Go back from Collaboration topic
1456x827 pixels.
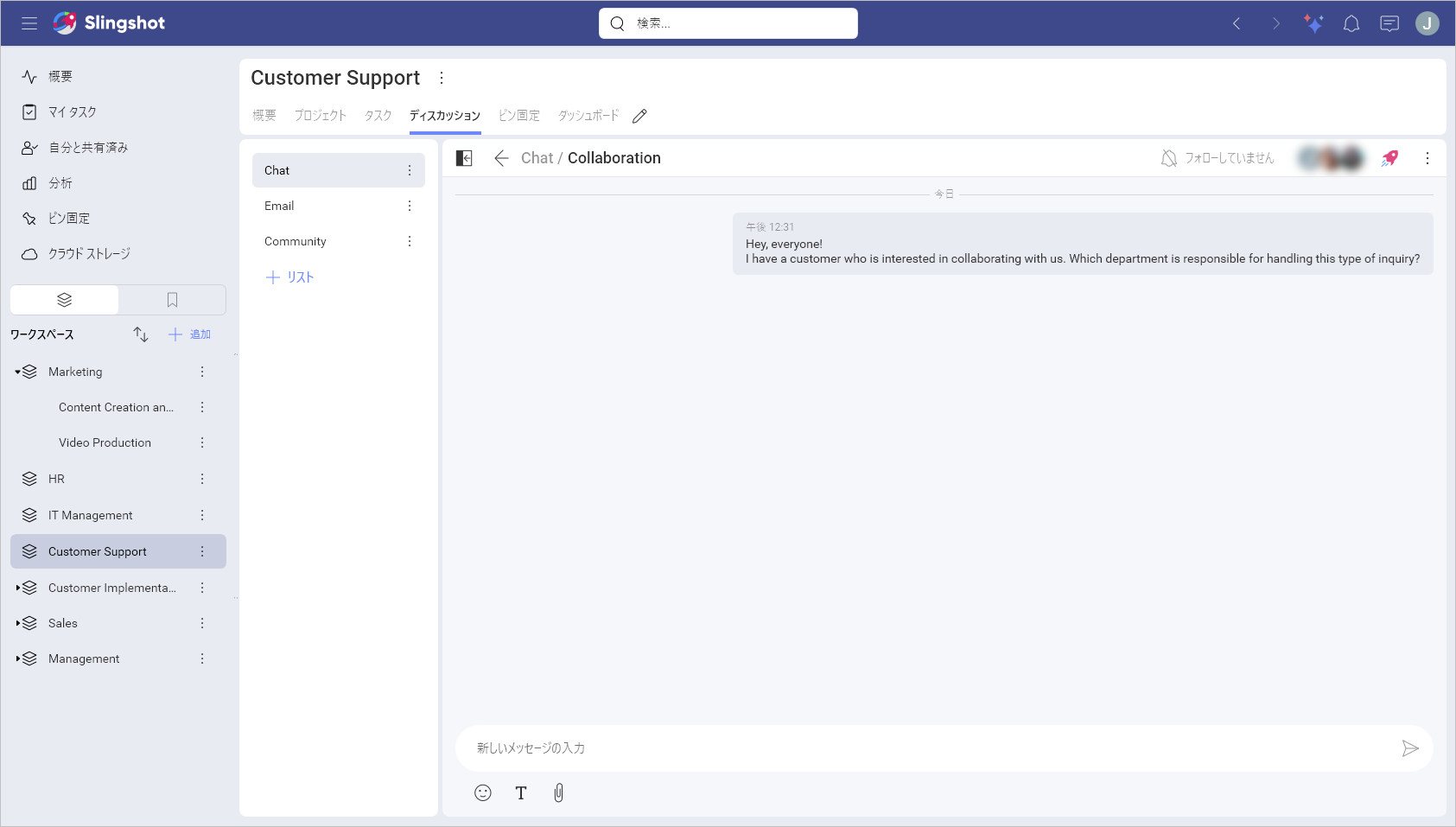click(501, 158)
